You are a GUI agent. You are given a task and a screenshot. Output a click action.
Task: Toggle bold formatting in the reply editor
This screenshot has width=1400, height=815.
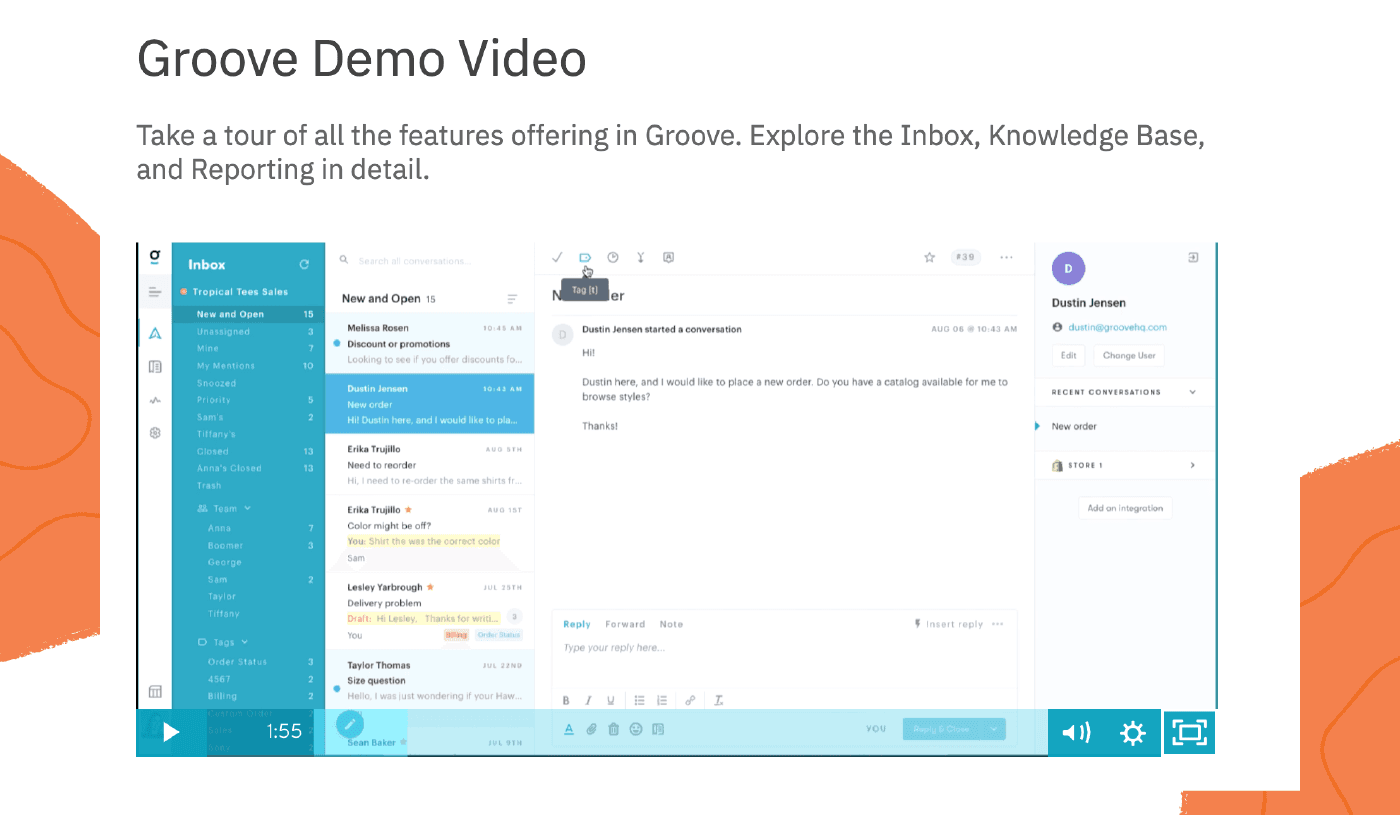tap(565, 700)
